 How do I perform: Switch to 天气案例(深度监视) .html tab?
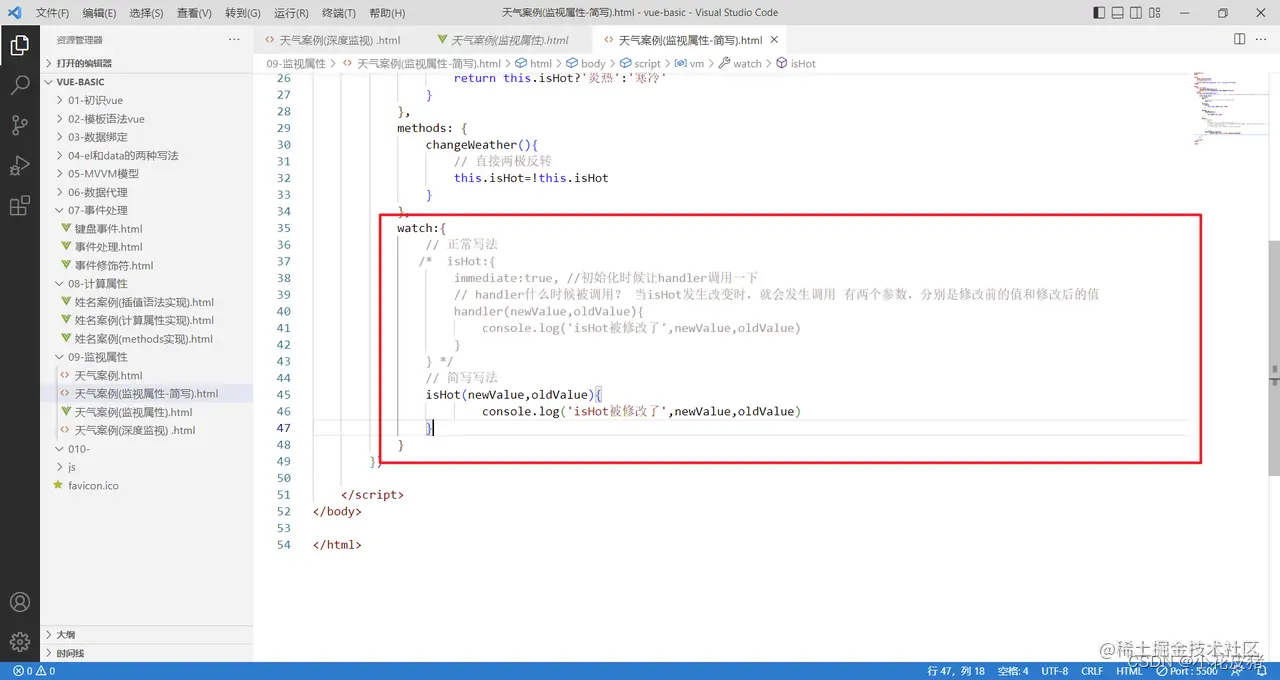[339, 40]
